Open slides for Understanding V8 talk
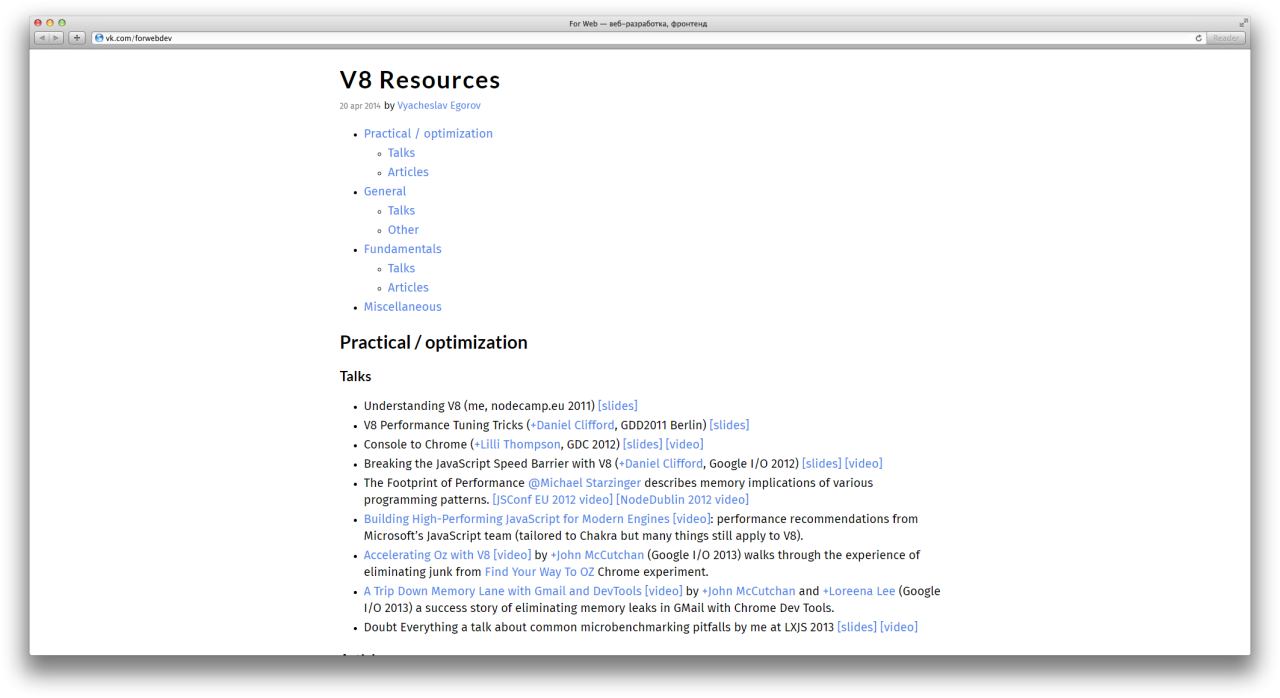 pos(617,406)
